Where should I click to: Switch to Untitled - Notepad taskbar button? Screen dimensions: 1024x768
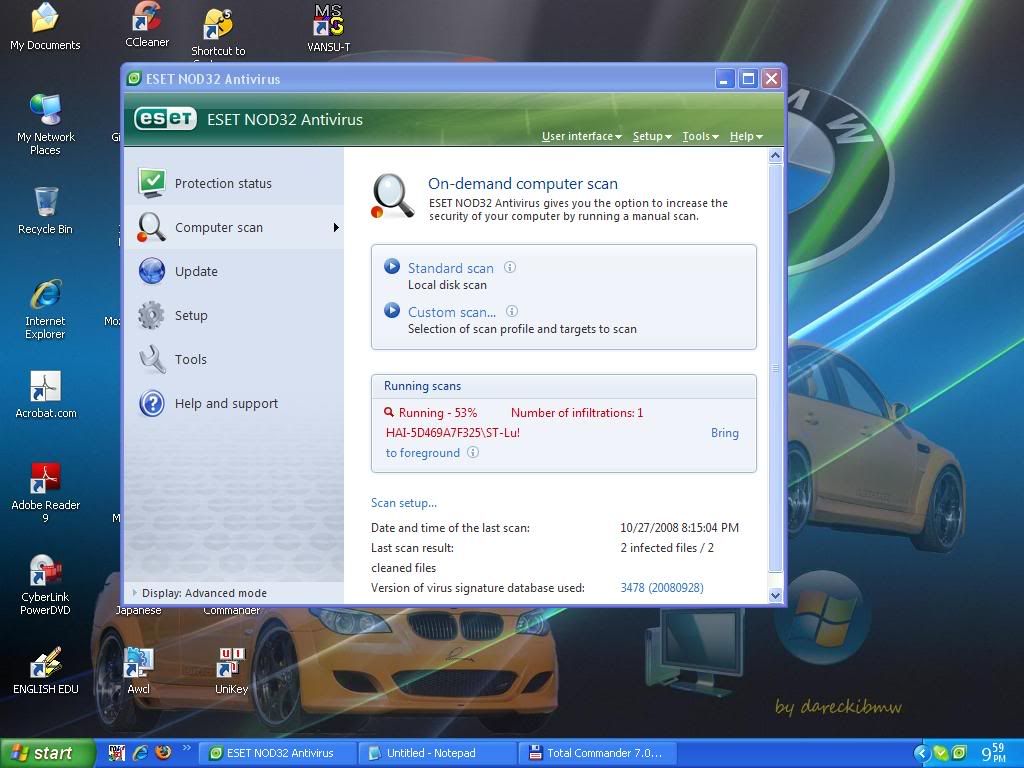(436, 753)
